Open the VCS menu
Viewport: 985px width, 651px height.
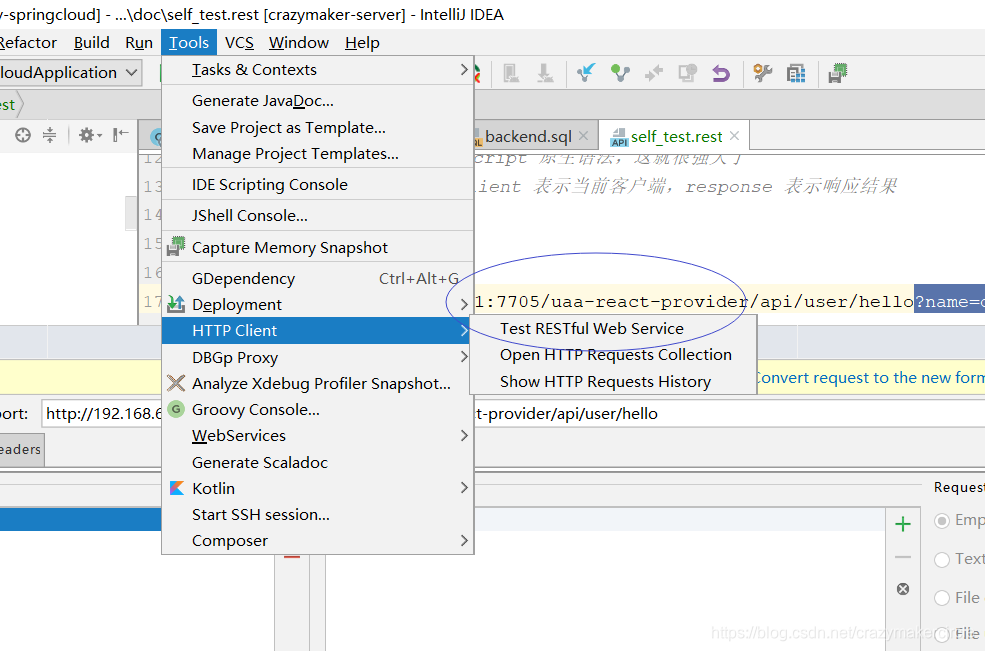point(239,43)
